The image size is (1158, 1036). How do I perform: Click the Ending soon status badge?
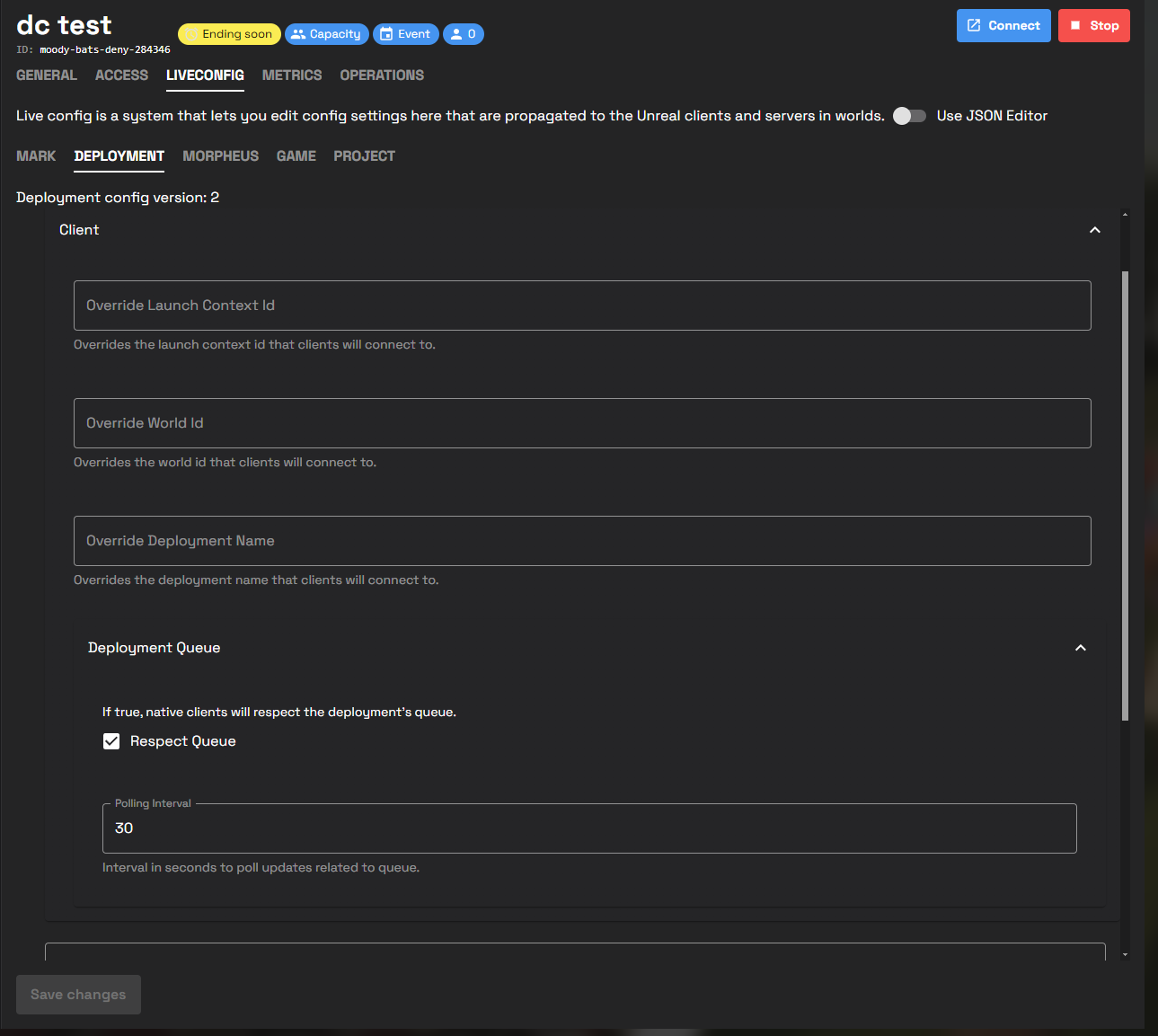pyautogui.click(x=229, y=34)
